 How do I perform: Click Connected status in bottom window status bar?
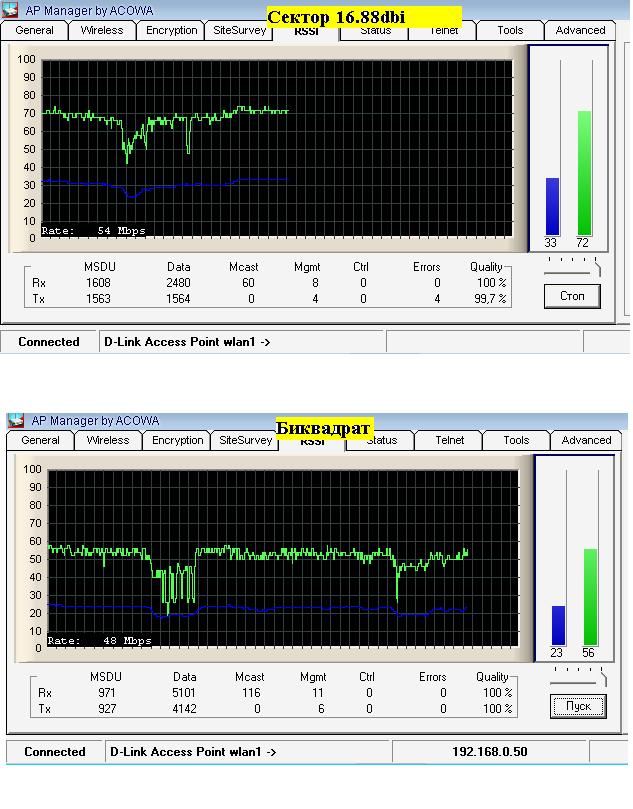pos(55,752)
